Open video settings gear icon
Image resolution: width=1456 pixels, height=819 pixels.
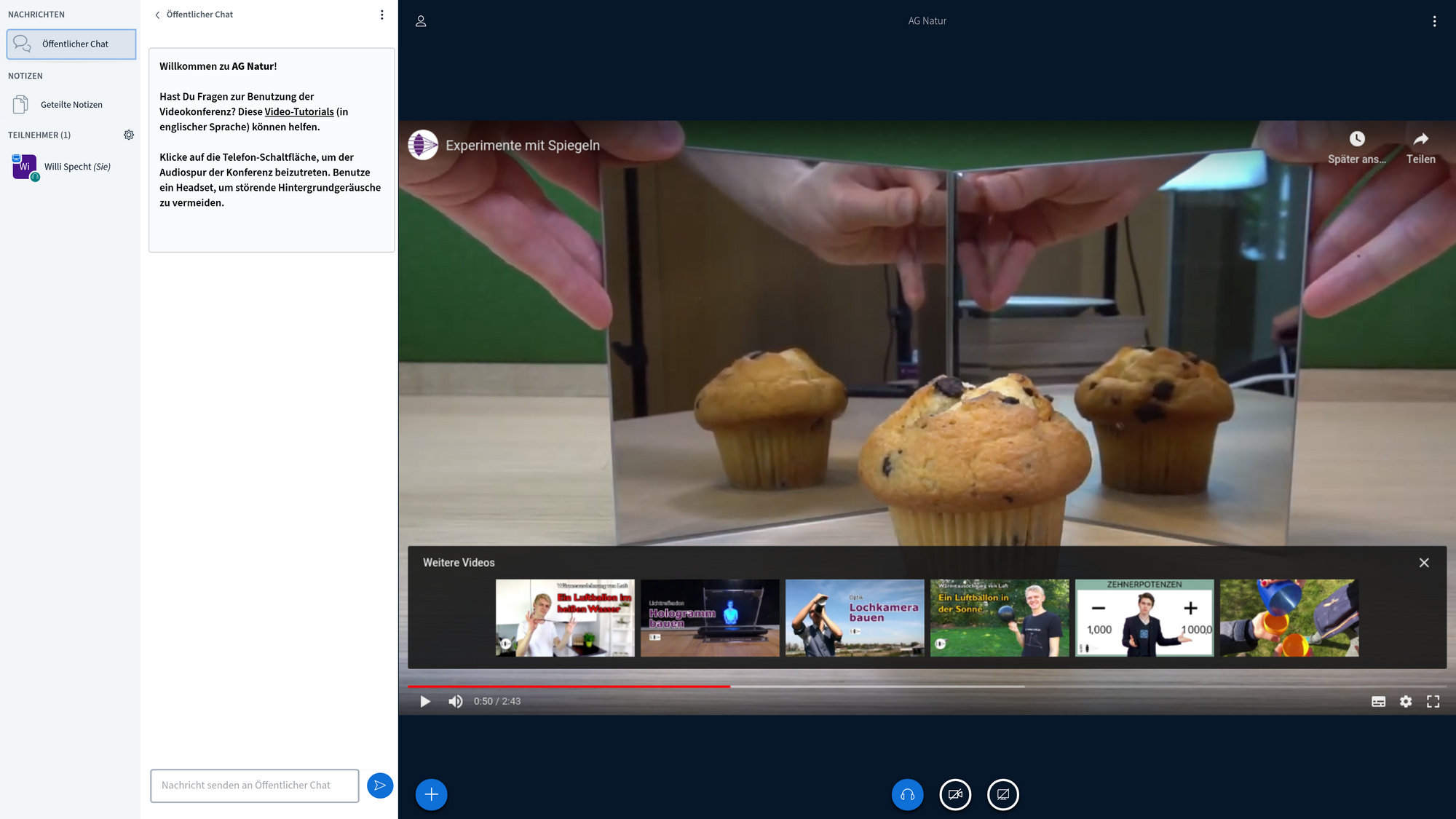(1406, 701)
